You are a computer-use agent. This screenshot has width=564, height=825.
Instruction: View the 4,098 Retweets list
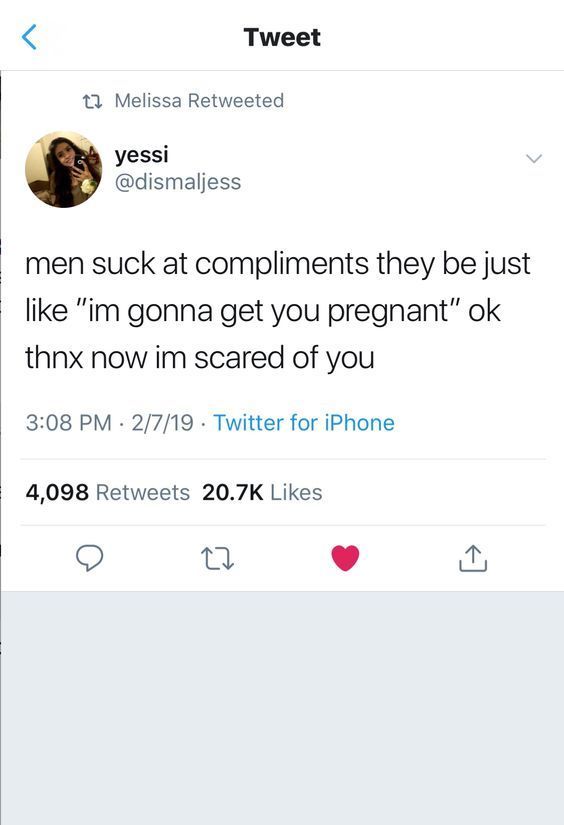(x=107, y=492)
